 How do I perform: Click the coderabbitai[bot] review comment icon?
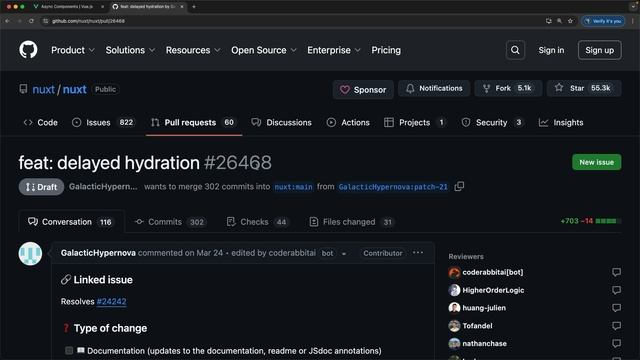(616, 272)
